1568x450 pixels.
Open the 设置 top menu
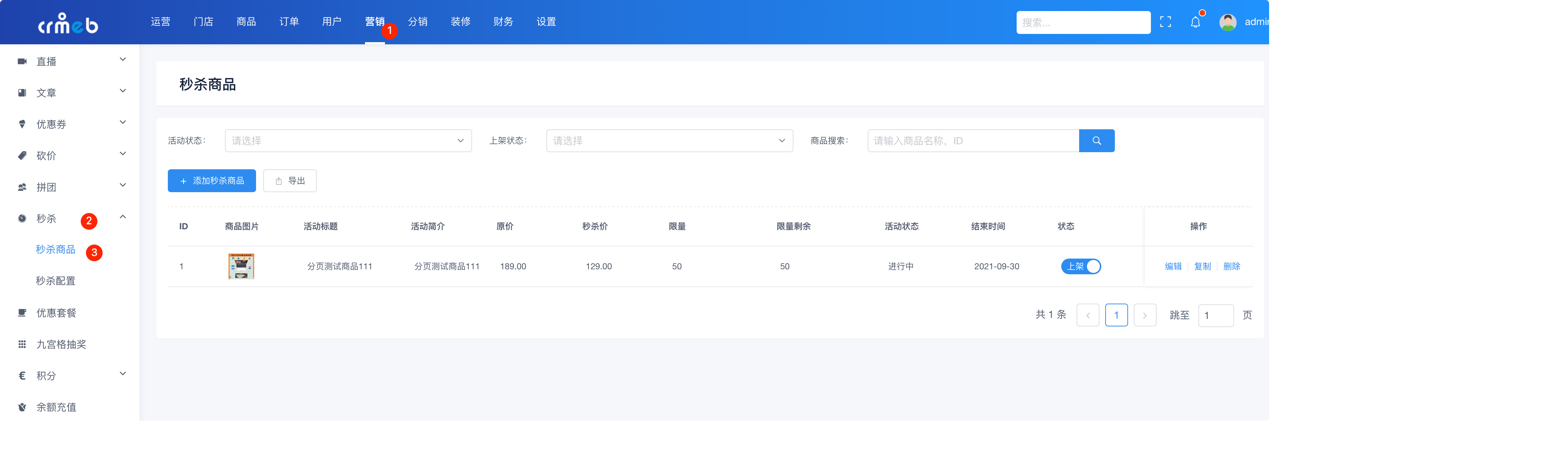546,22
